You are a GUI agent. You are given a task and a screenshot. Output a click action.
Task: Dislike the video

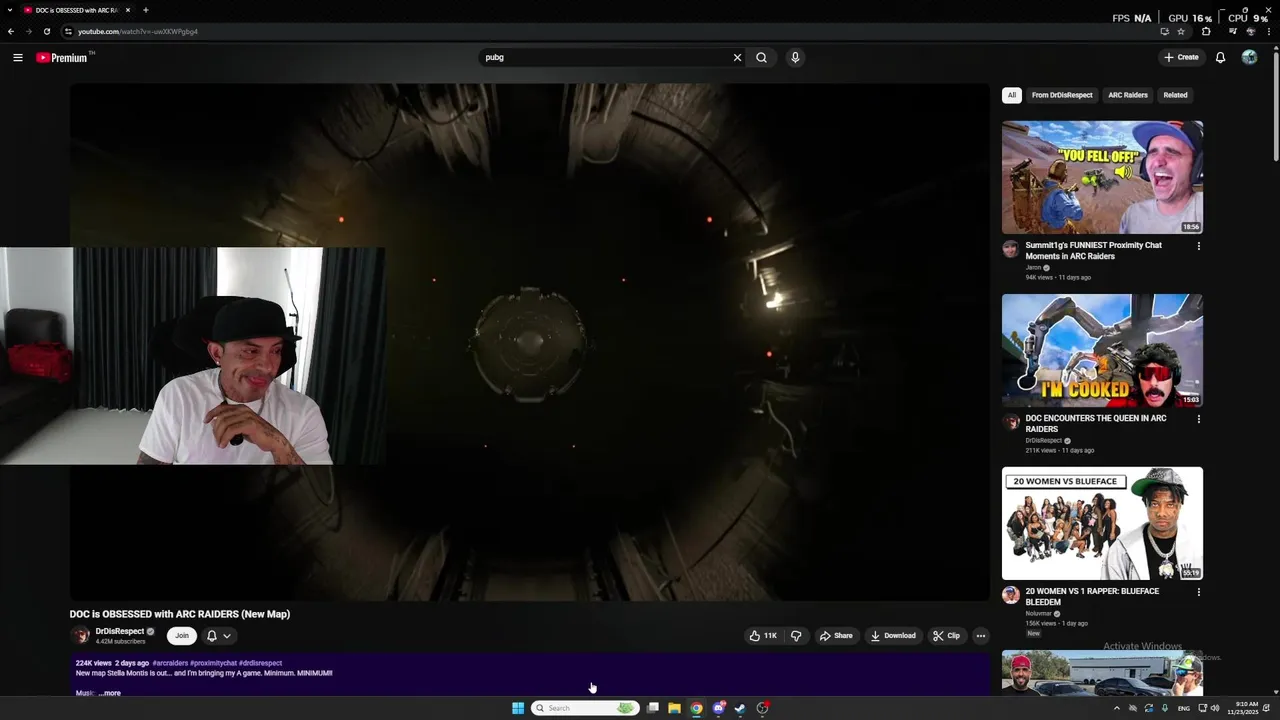tap(796, 635)
